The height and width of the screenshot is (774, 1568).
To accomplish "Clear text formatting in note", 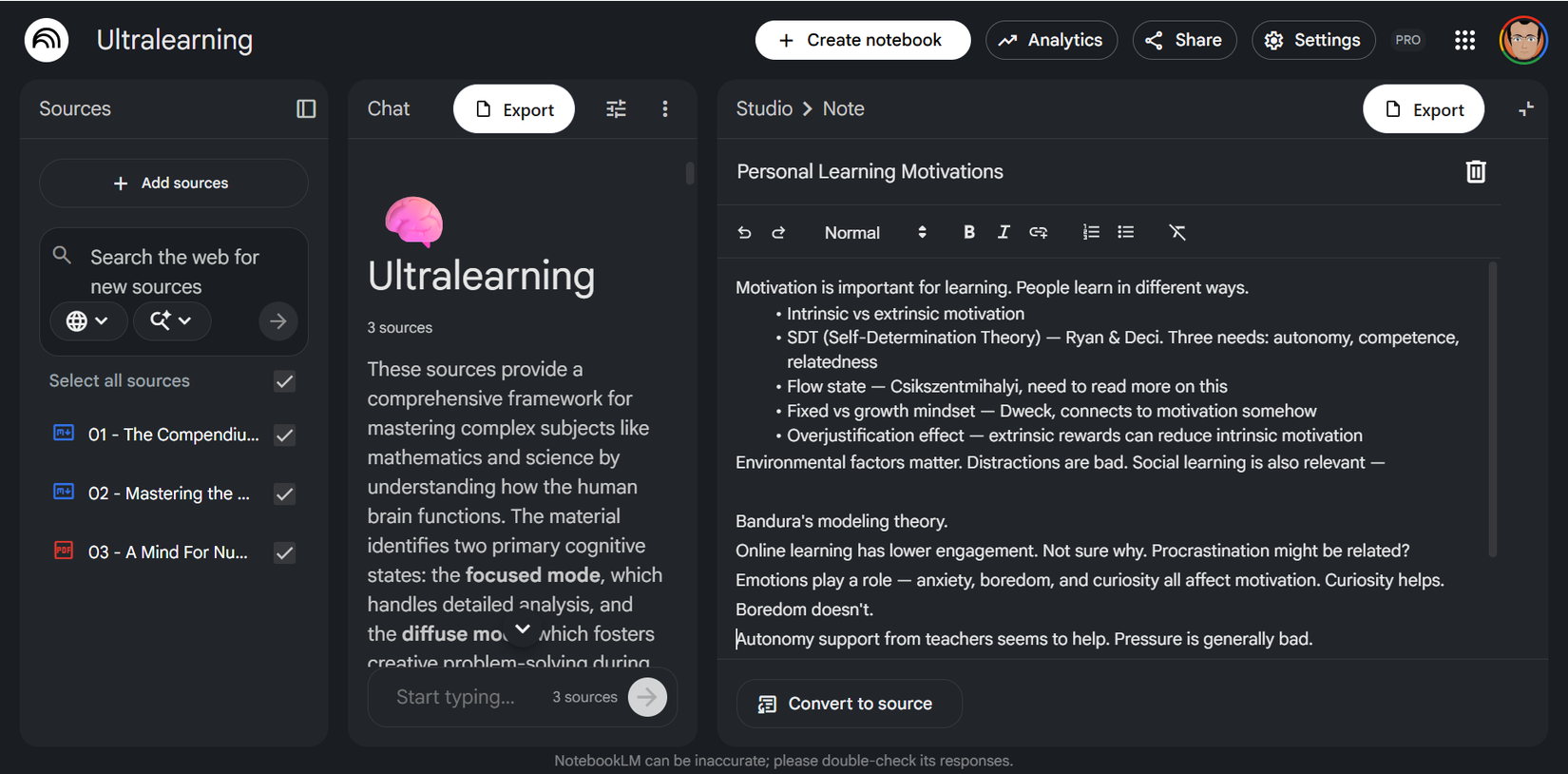I will 1177,232.
